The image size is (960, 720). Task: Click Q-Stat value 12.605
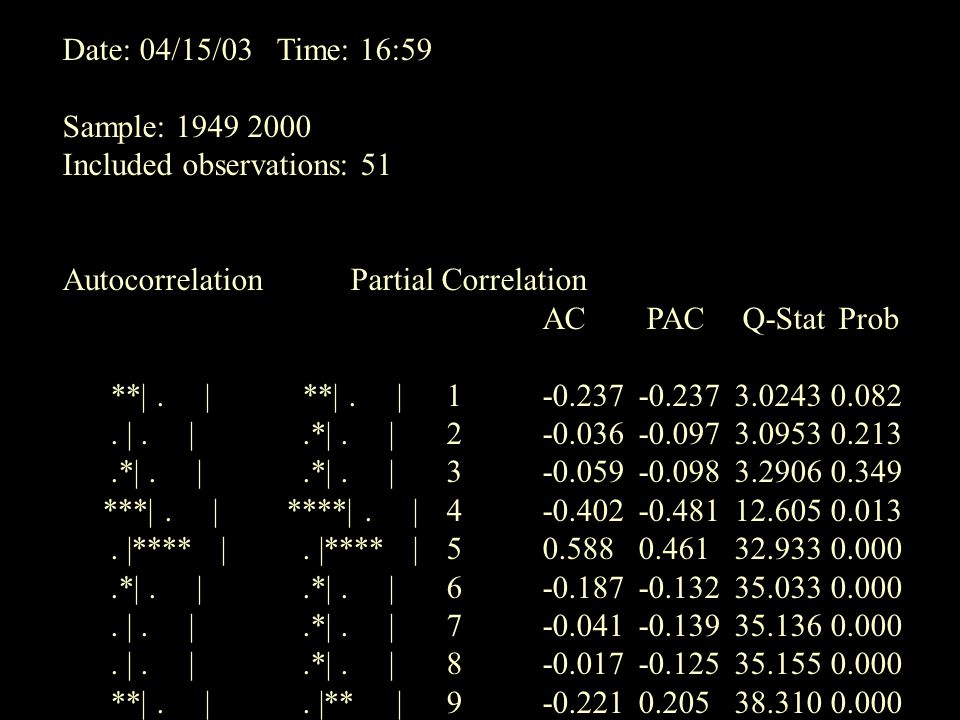coord(778,511)
